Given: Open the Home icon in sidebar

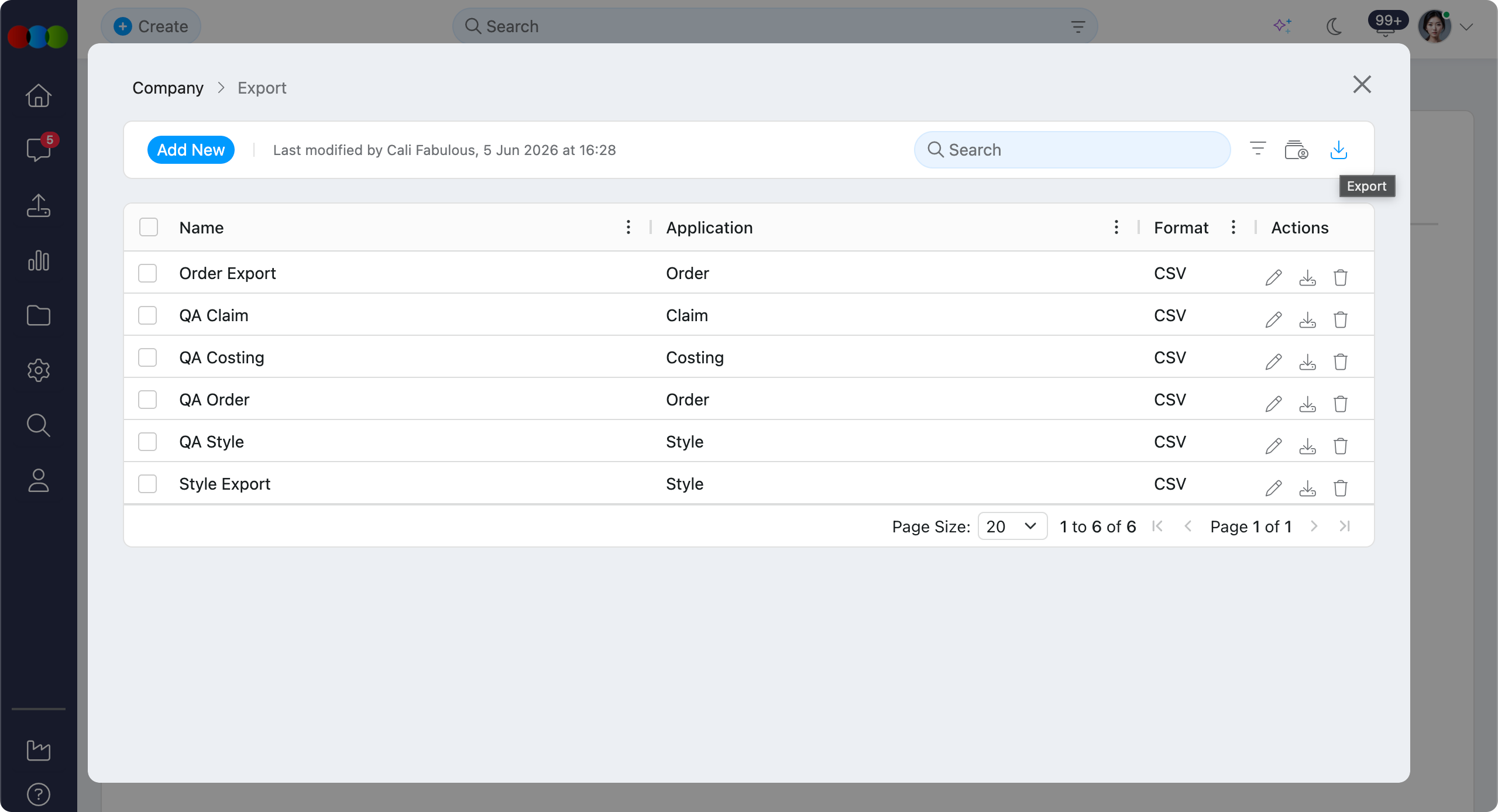Looking at the screenshot, I should point(39,96).
